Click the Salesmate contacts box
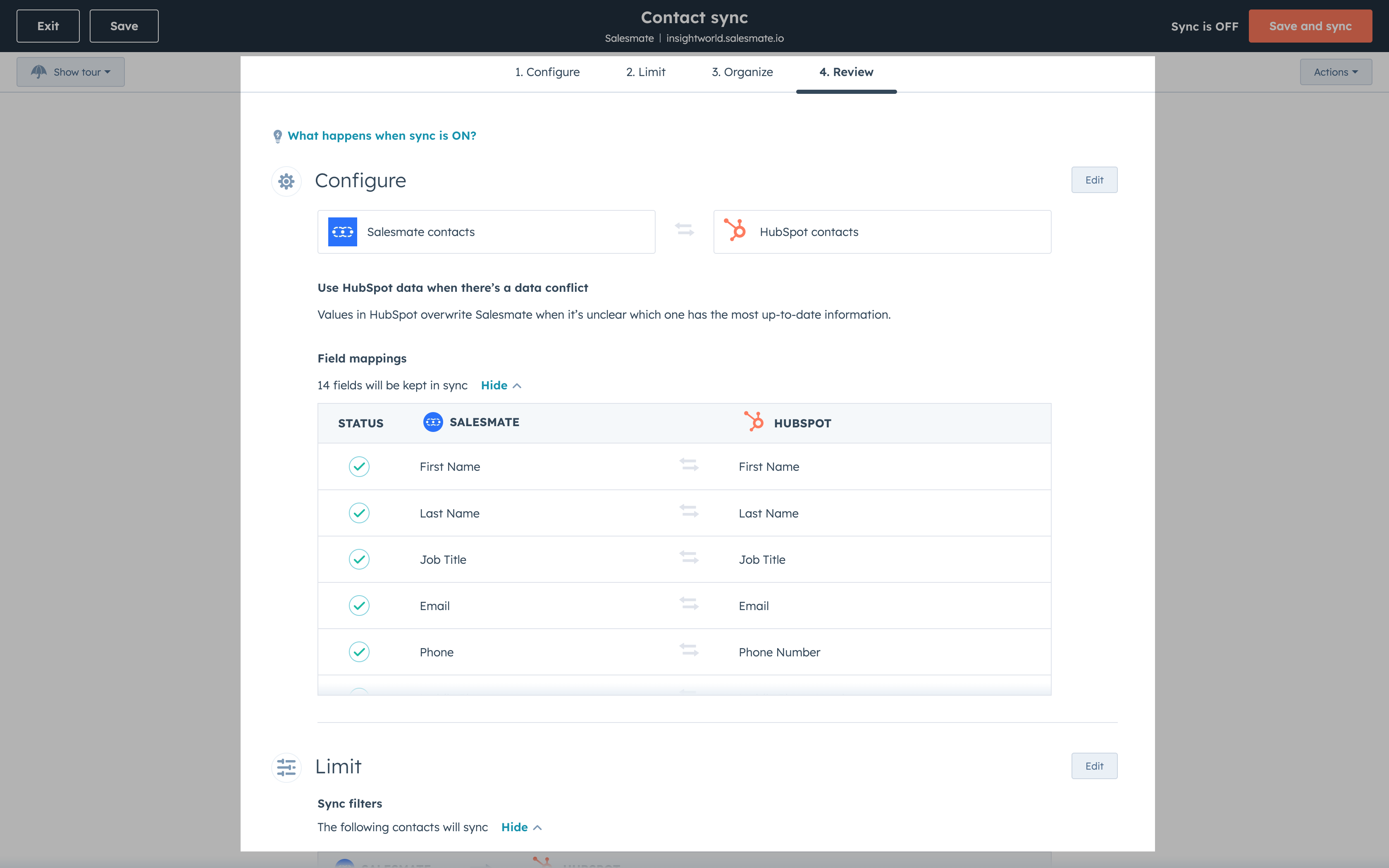Viewport: 1389px width, 868px height. click(x=486, y=232)
